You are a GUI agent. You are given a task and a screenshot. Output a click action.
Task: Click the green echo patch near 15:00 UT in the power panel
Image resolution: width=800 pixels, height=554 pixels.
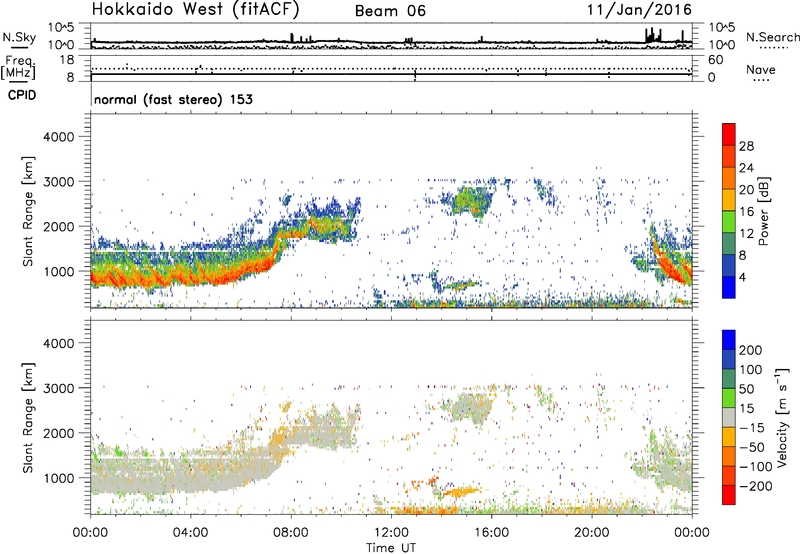(470, 200)
